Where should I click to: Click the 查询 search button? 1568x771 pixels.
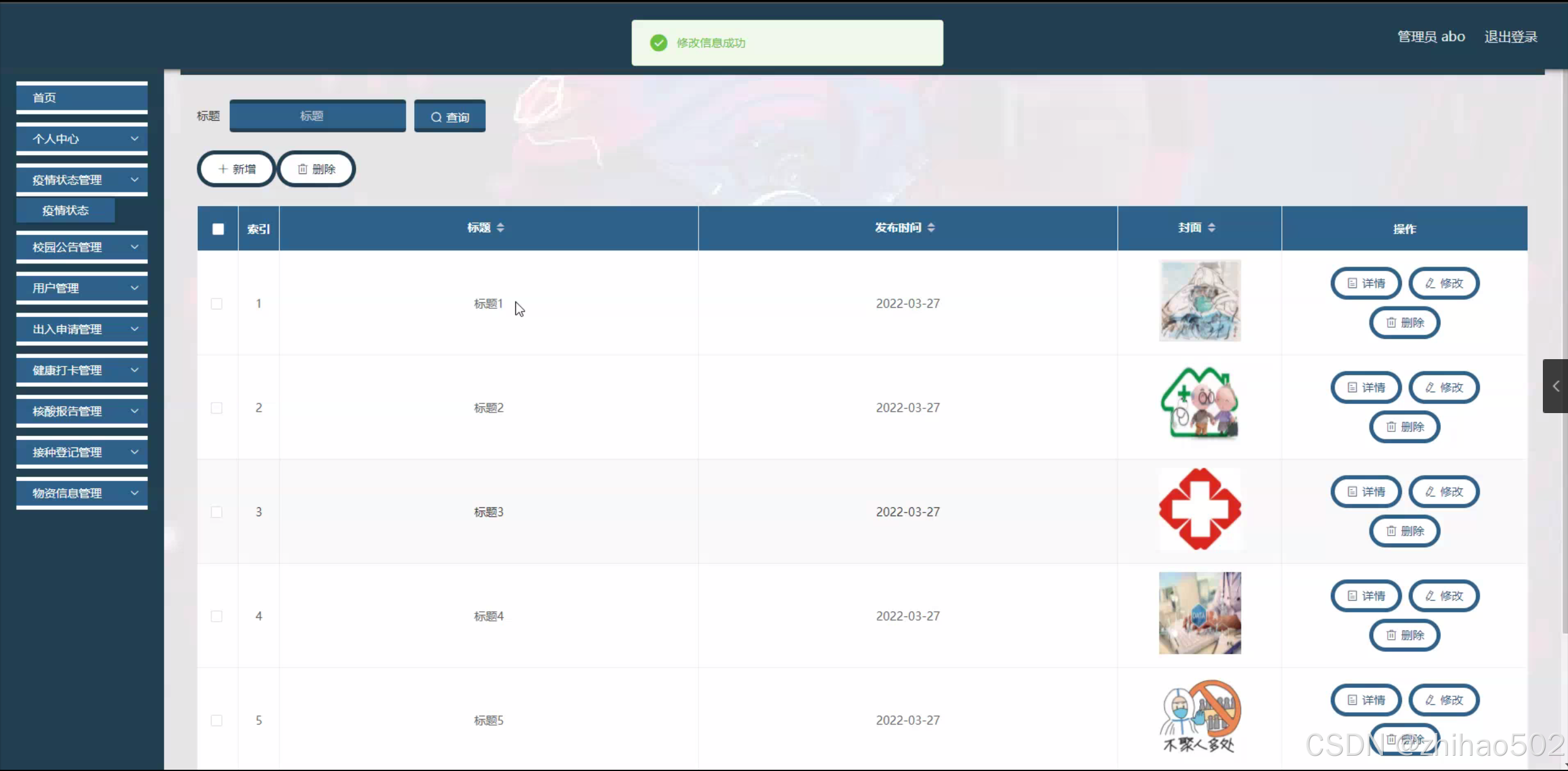coord(449,116)
